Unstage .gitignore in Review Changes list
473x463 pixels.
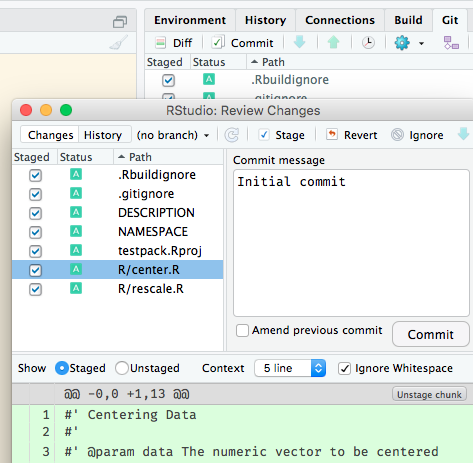[x=35, y=194]
